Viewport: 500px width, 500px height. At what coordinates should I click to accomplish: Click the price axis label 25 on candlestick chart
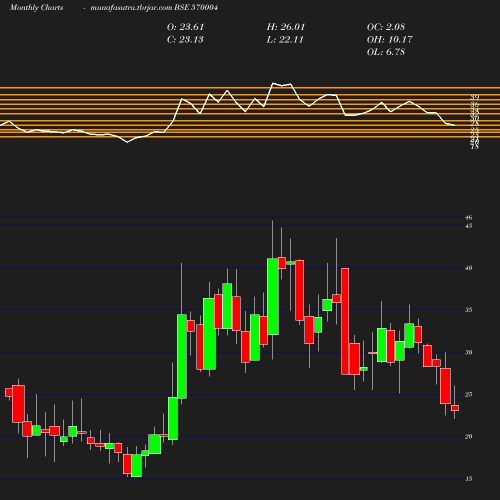pos(469,395)
